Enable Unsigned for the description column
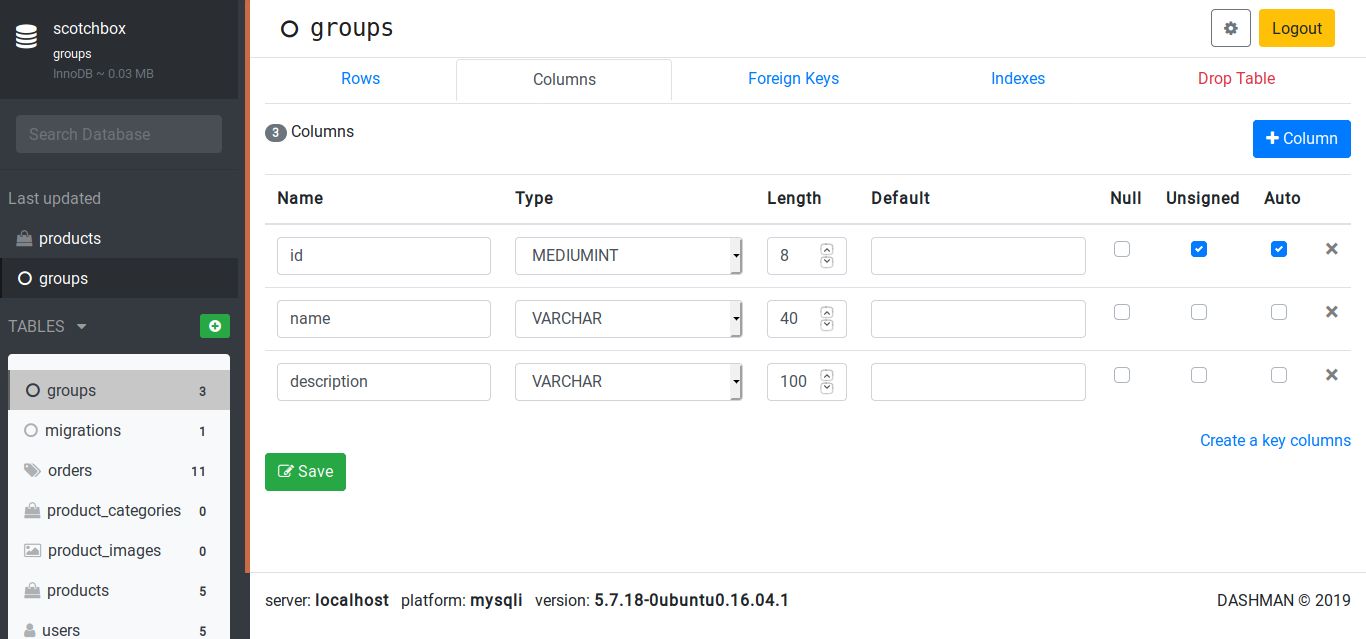1366x639 pixels. pos(1199,375)
